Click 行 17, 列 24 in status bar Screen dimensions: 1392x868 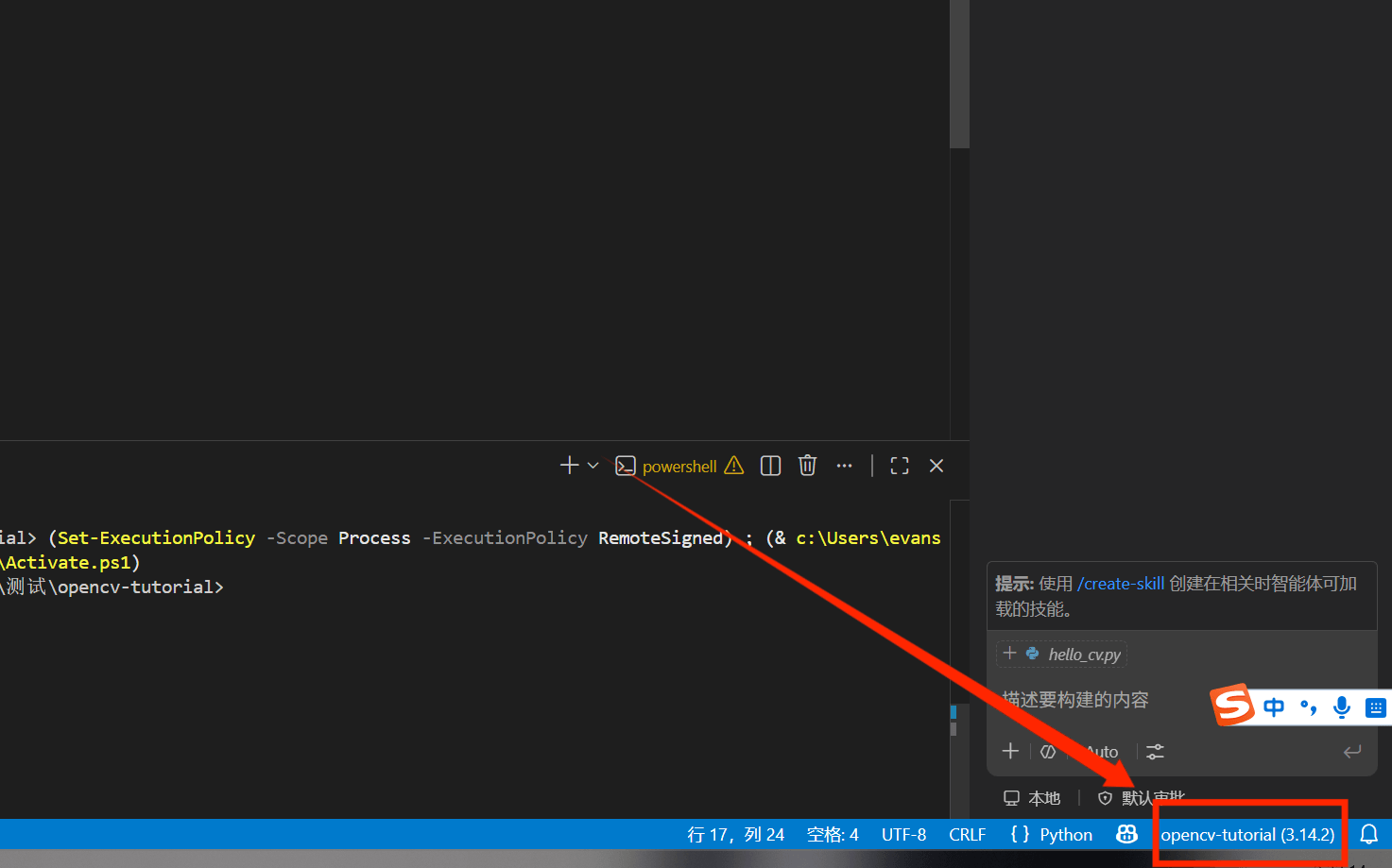[736, 835]
